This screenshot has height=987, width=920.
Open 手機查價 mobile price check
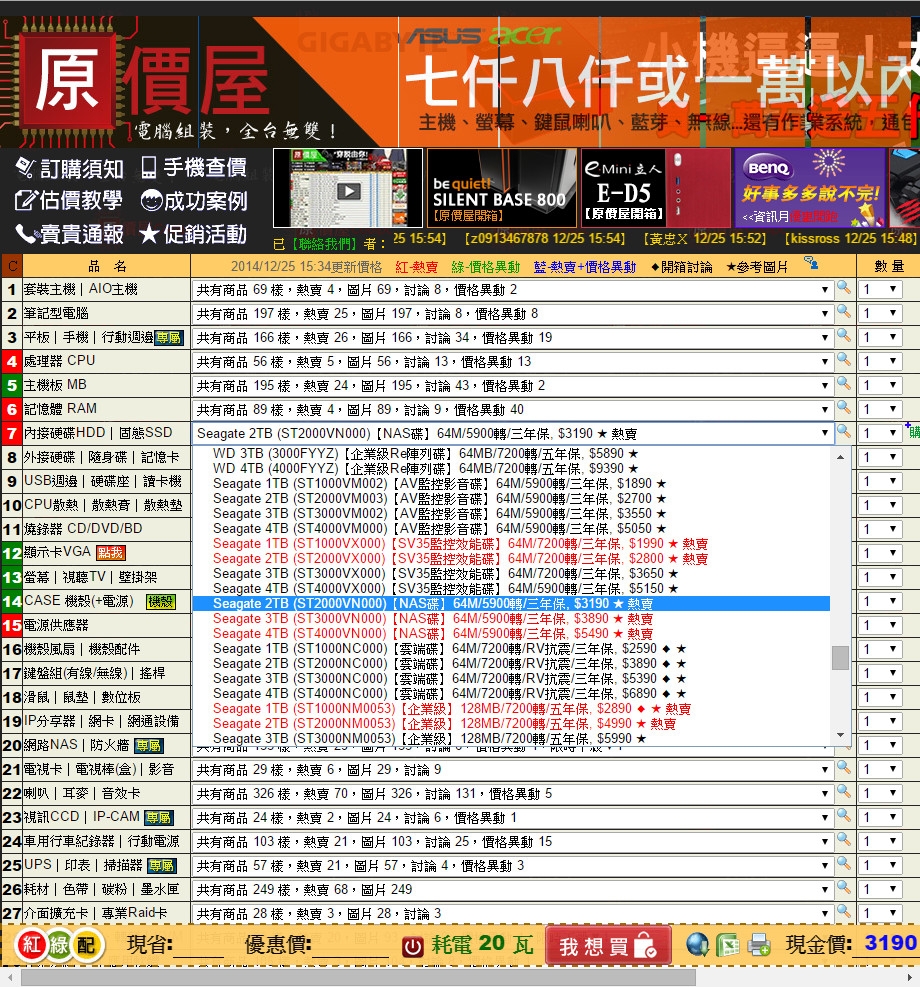(x=194, y=167)
